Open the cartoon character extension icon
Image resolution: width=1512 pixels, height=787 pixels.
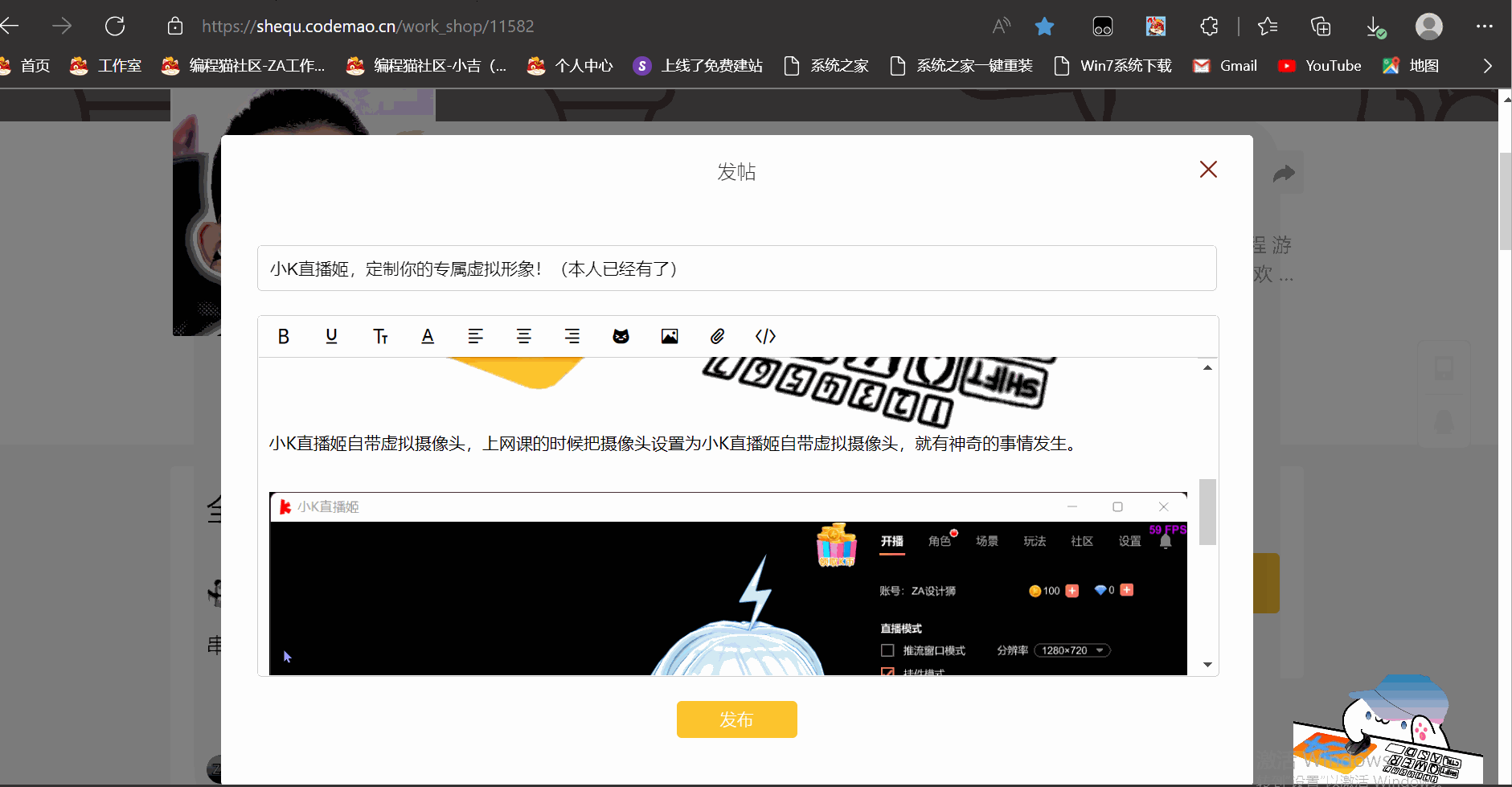click(x=1156, y=27)
